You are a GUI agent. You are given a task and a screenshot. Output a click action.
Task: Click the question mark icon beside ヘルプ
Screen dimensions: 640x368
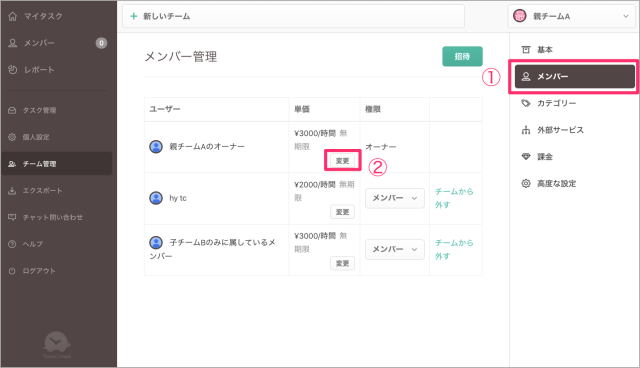click(x=12, y=244)
